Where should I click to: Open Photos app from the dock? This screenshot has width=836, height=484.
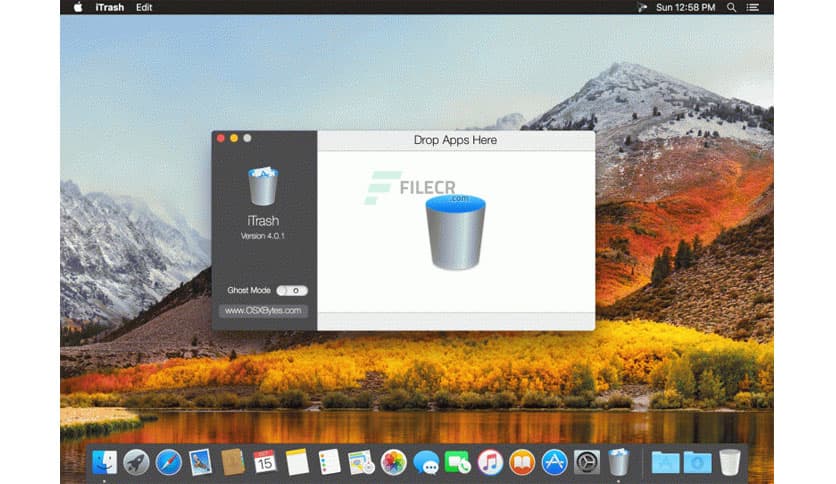(x=393, y=461)
